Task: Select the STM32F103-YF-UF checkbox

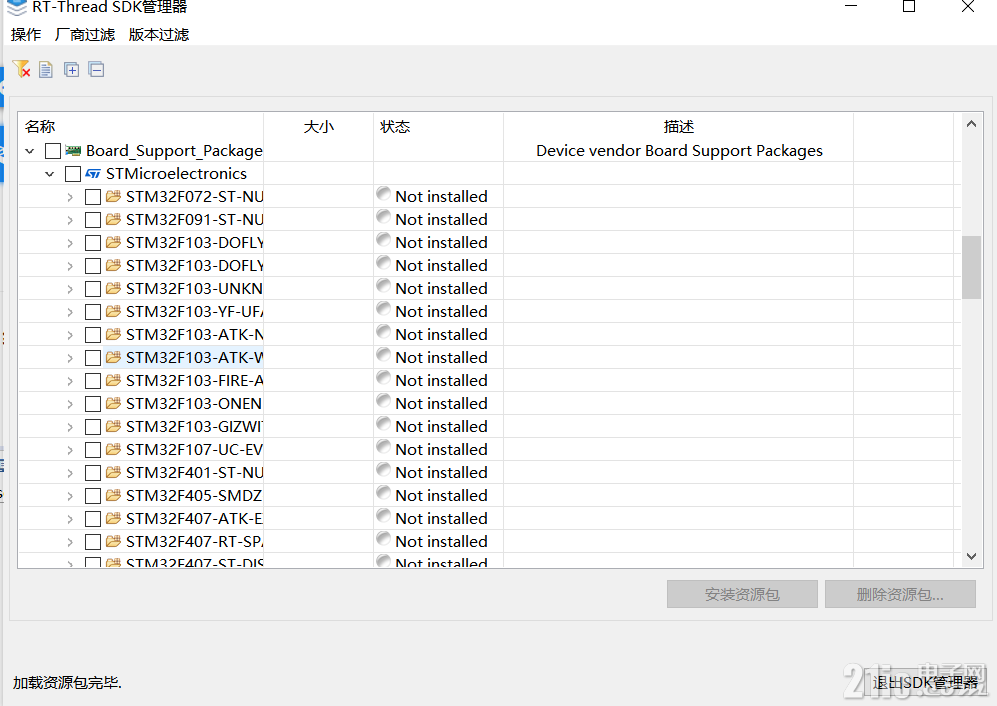Action: [93, 312]
